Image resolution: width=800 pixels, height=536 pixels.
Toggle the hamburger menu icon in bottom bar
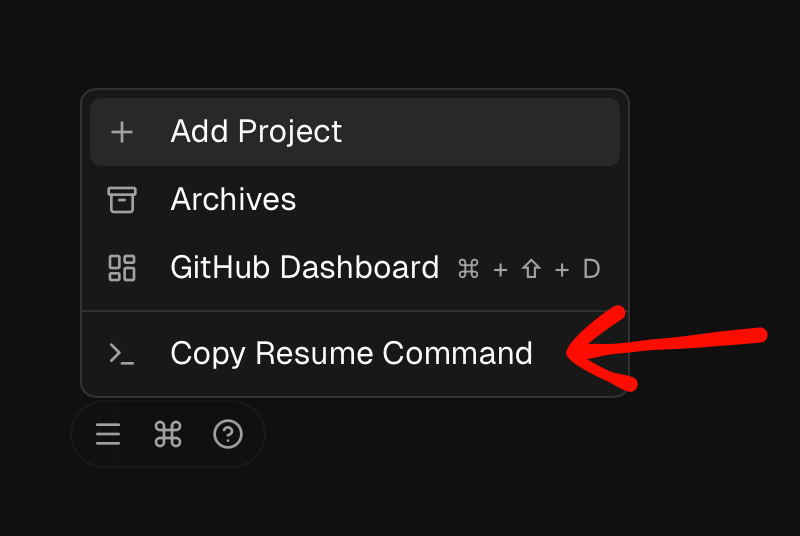click(108, 434)
